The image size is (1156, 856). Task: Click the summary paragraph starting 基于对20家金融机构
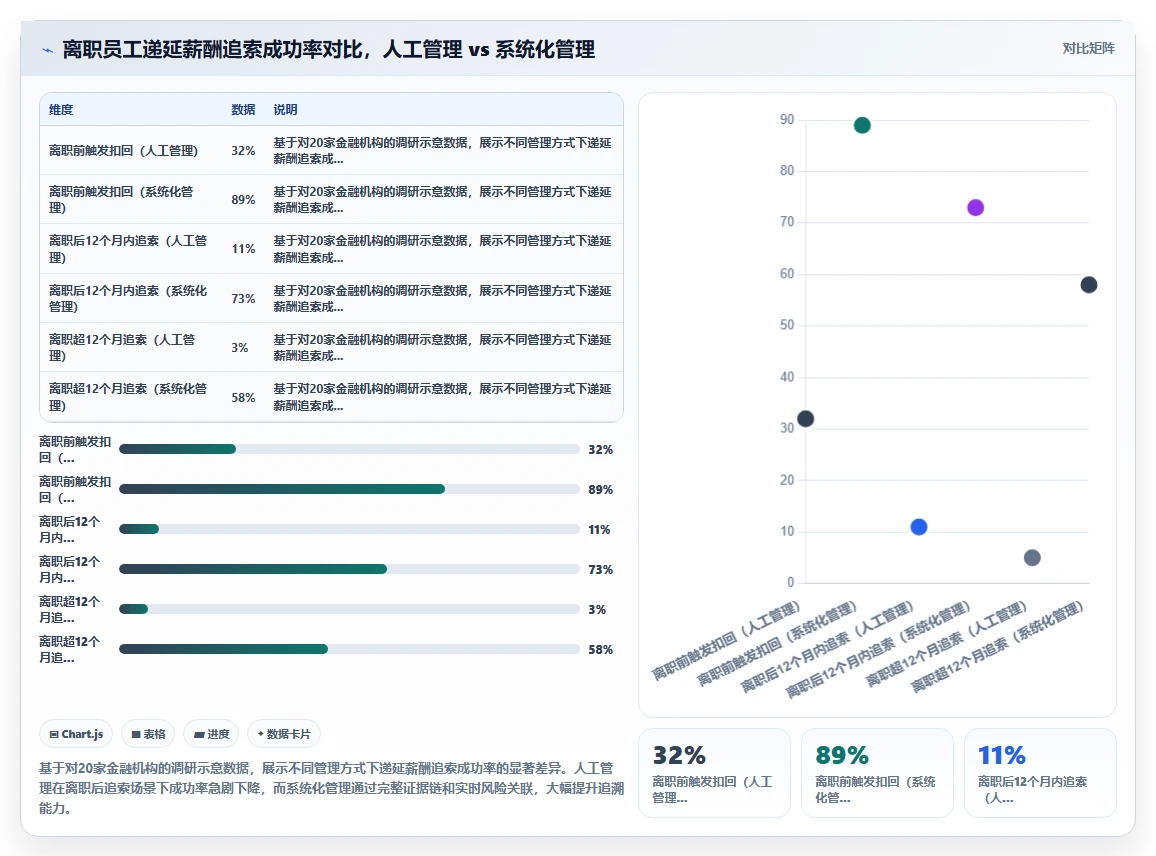pyautogui.click(x=331, y=788)
